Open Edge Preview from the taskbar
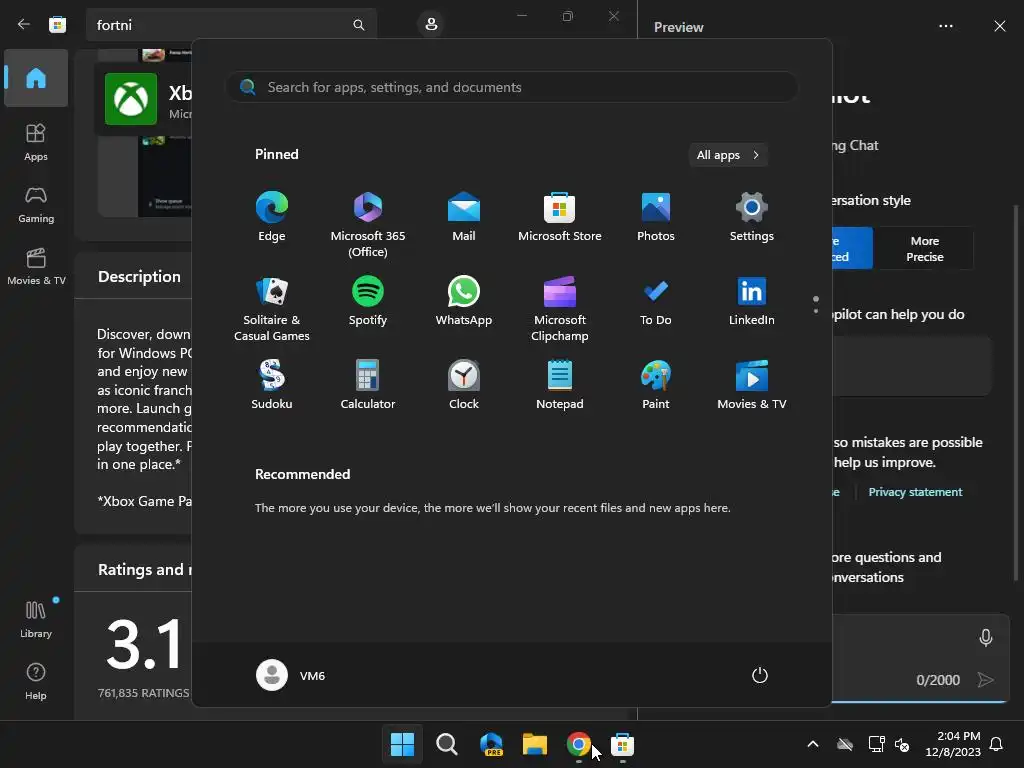This screenshot has height=768, width=1024. [491, 744]
